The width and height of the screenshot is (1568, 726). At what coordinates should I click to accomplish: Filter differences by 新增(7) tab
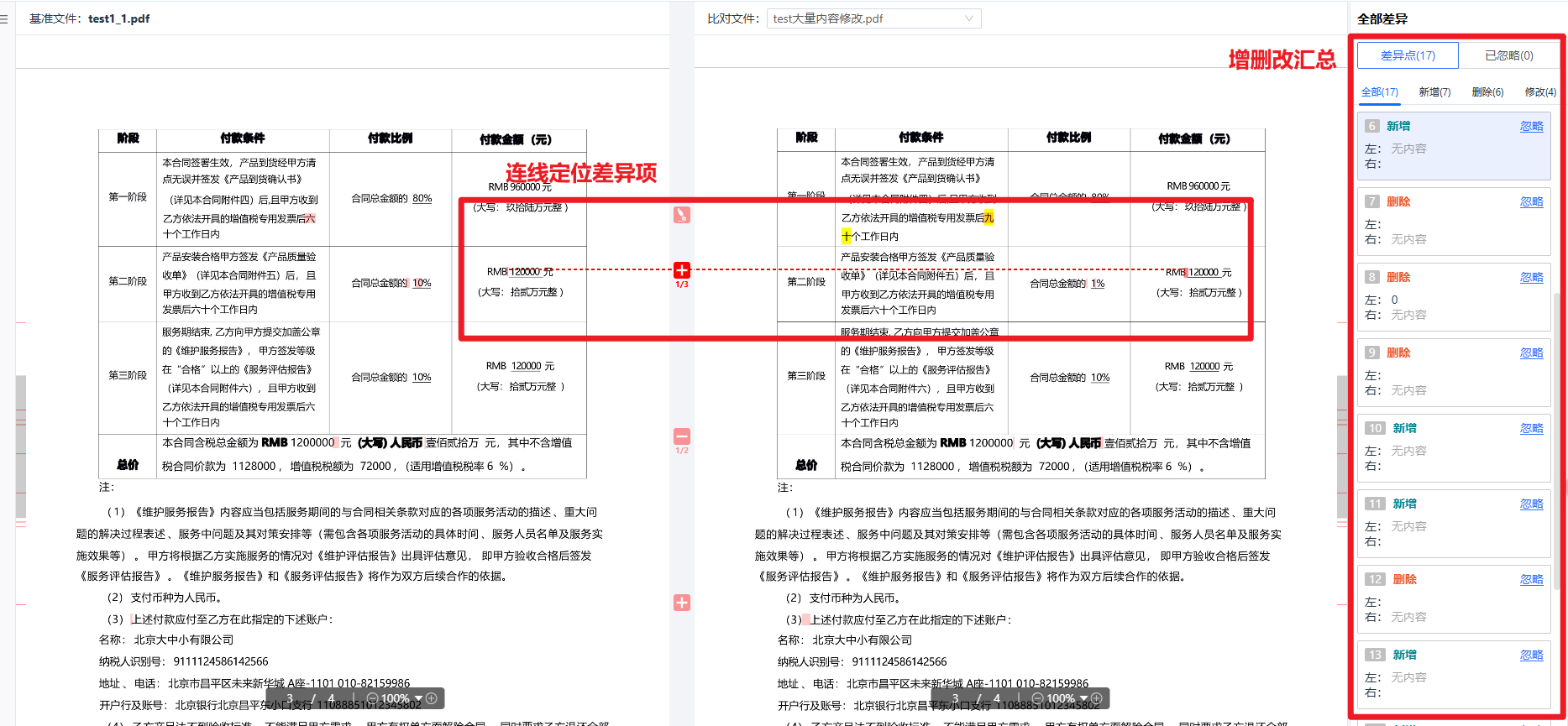point(1434,92)
